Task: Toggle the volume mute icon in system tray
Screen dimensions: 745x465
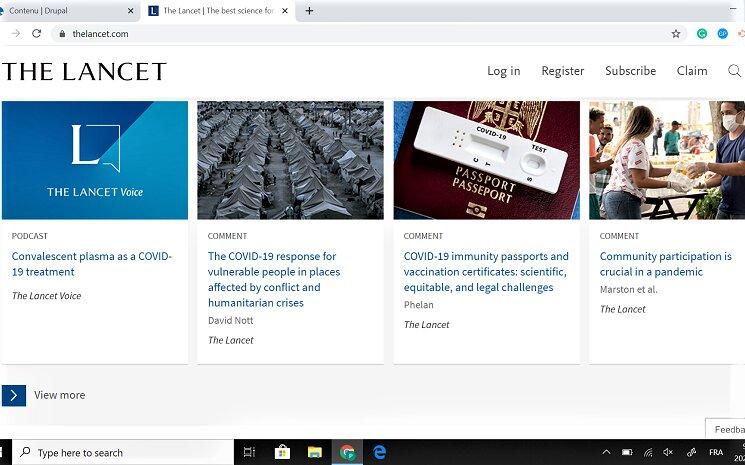Action: (x=668, y=452)
